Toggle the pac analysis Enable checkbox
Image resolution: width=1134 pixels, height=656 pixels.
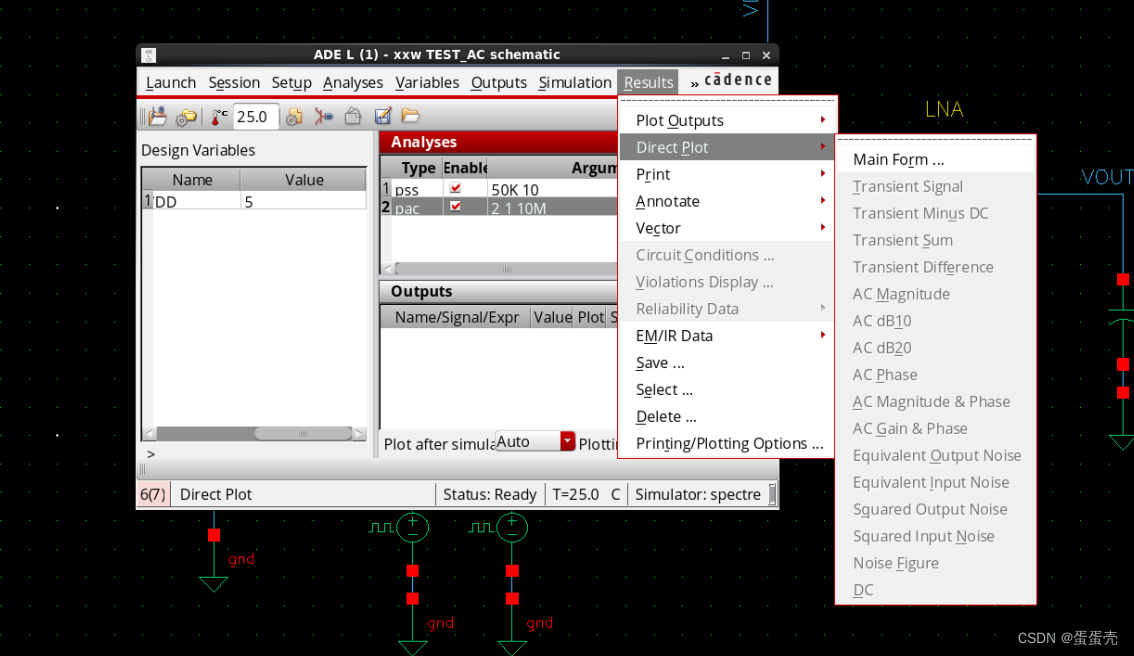point(455,207)
